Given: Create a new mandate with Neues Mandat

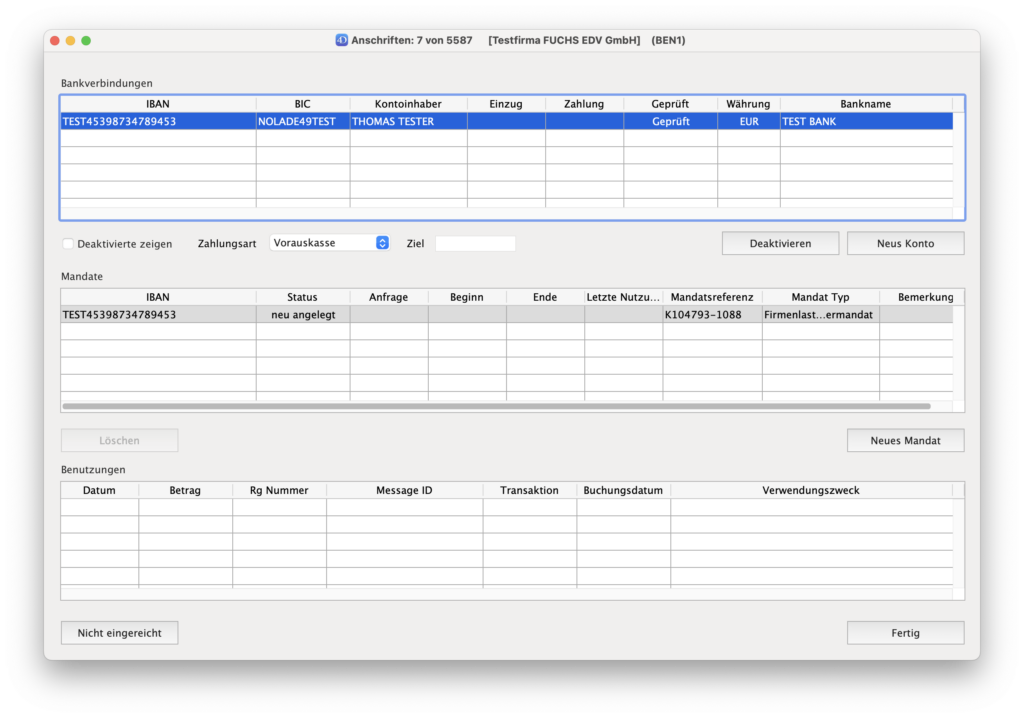Looking at the screenshot, I should pyautogui.click(x=905, y=440).
